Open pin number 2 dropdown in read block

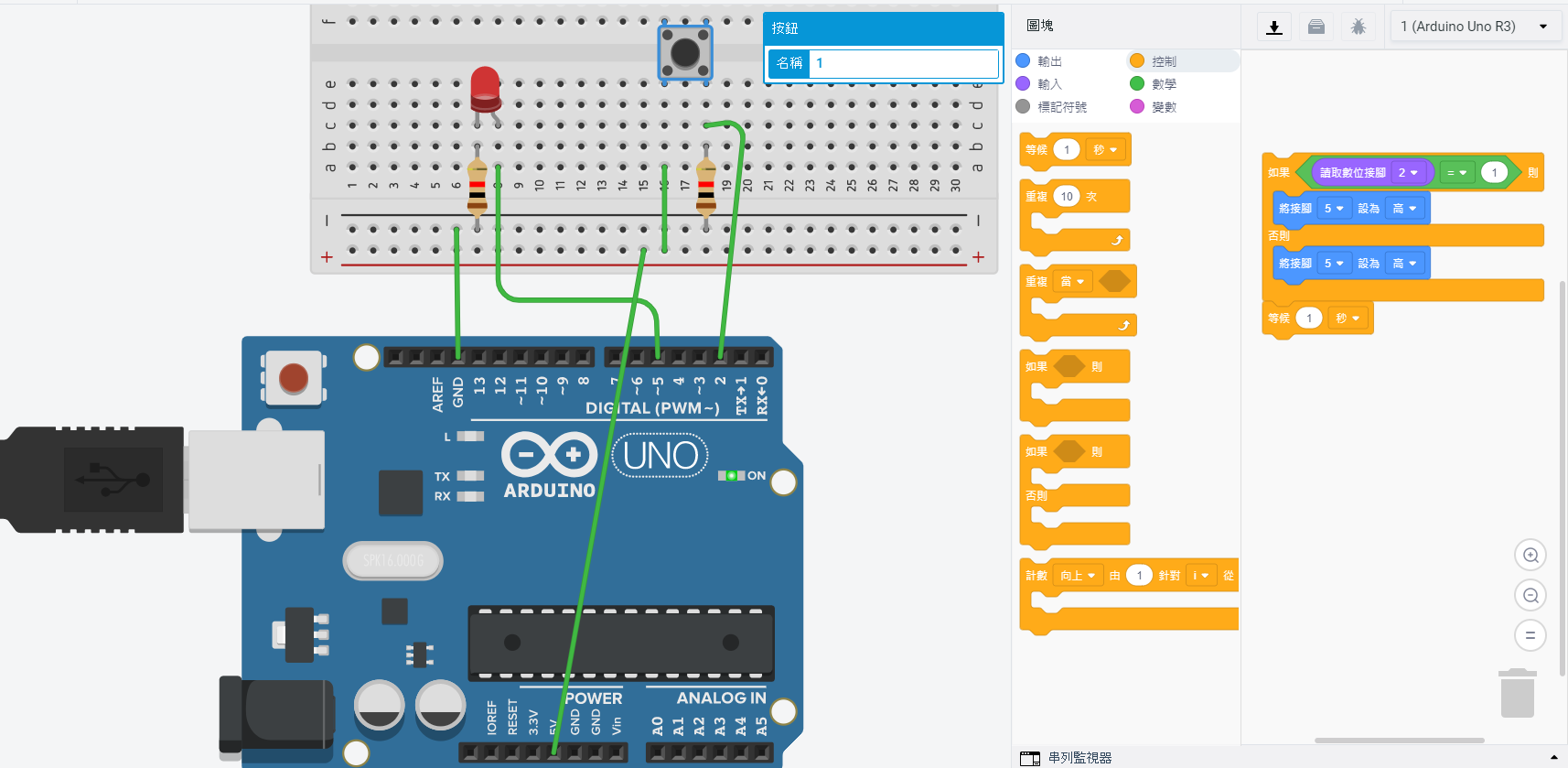pyautogui.click(x=1407, y=172)
